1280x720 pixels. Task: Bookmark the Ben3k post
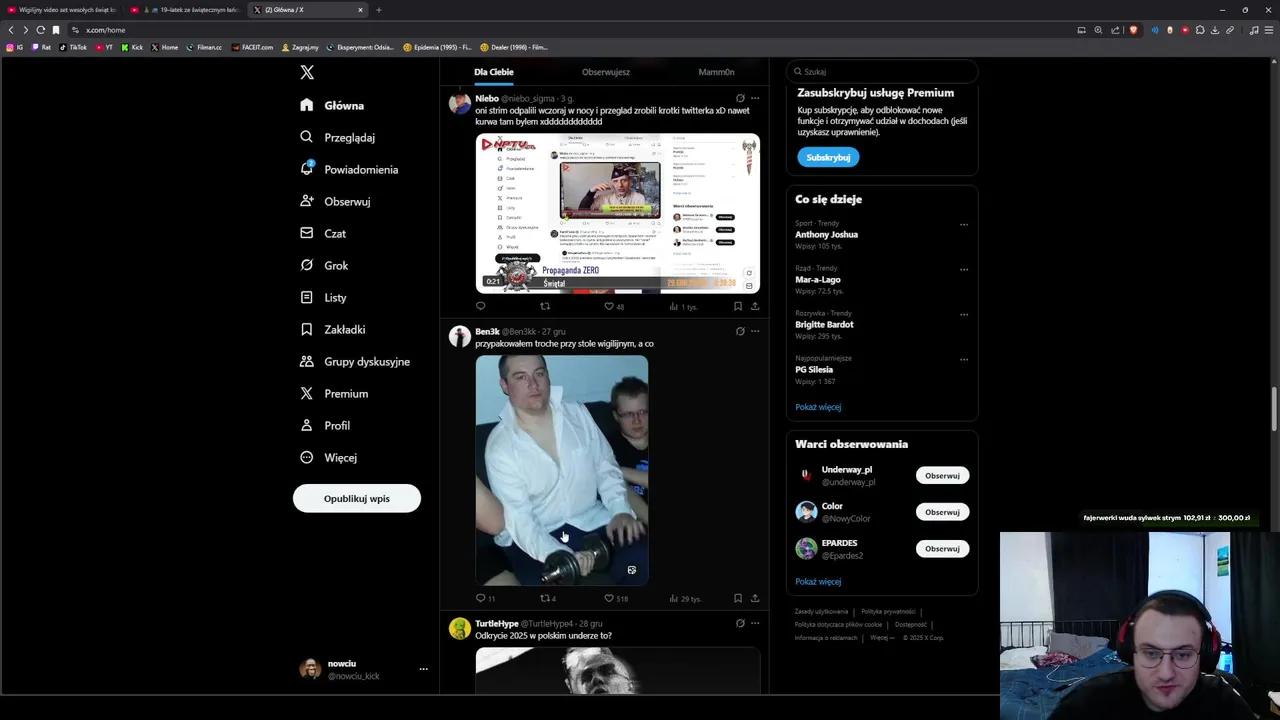point(738,598)
